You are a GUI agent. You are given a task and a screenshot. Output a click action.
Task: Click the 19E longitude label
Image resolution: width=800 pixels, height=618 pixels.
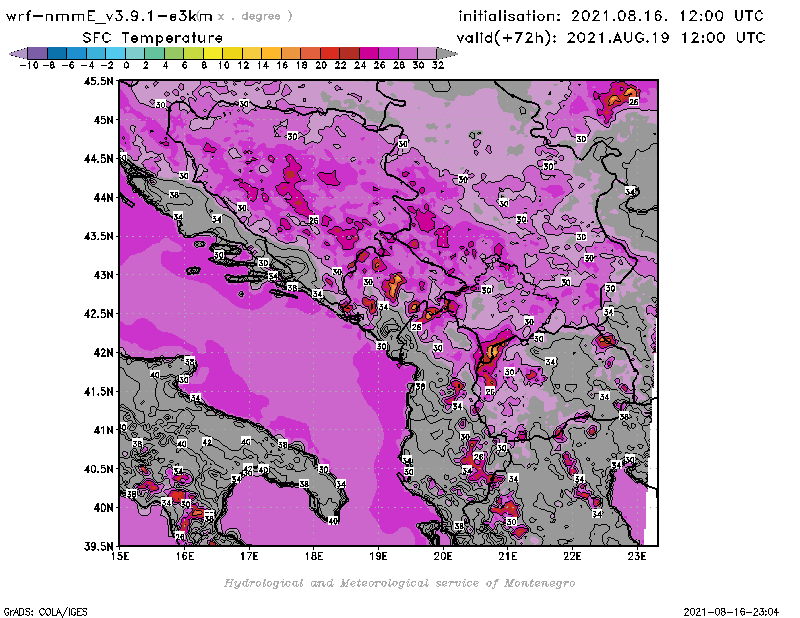(379, 556)
